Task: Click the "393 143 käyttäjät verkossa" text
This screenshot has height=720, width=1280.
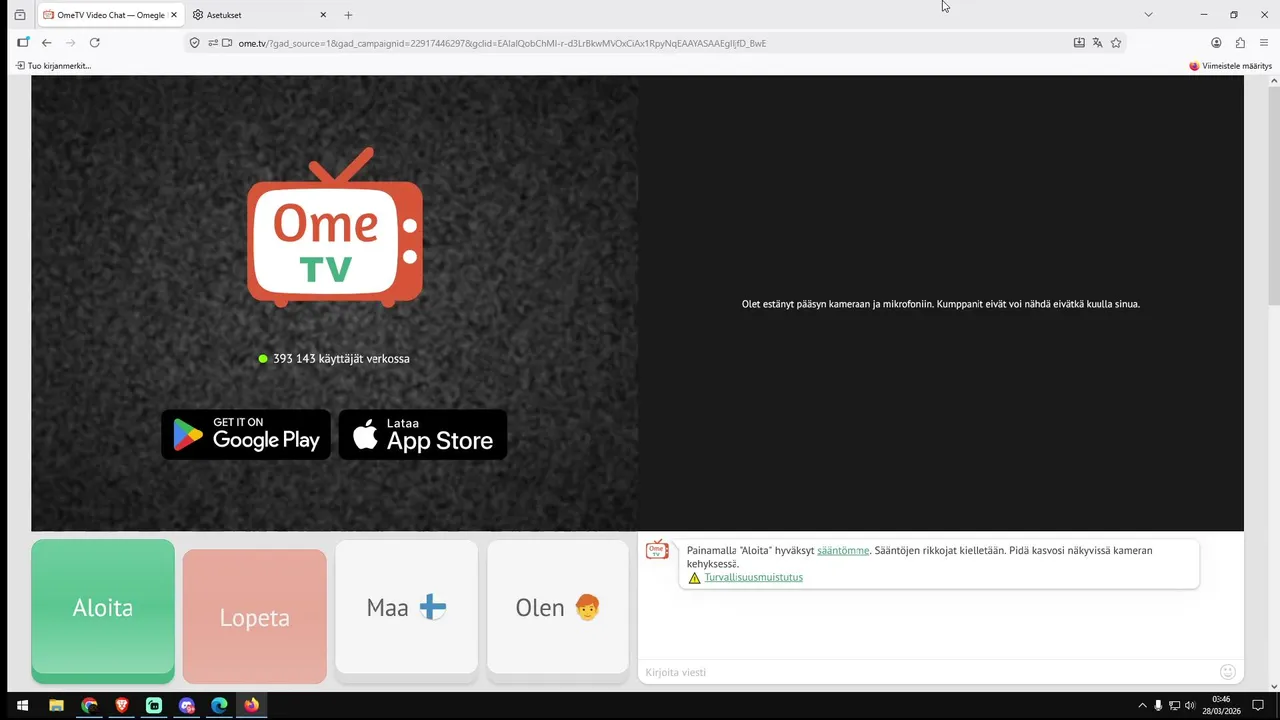Action: click(x=341, y=359)
